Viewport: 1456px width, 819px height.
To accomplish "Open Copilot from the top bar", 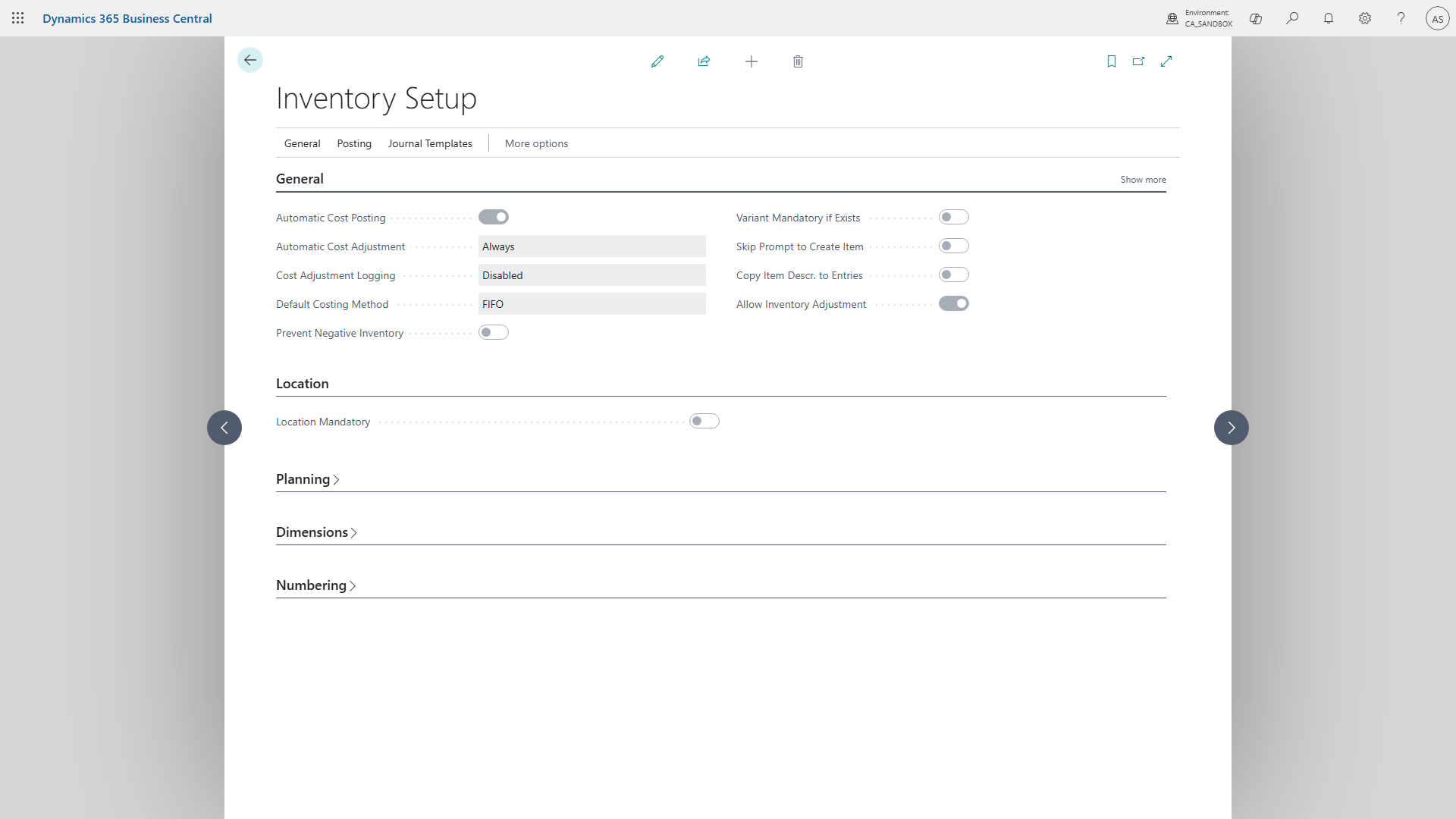I will [x=1256, y=18].
